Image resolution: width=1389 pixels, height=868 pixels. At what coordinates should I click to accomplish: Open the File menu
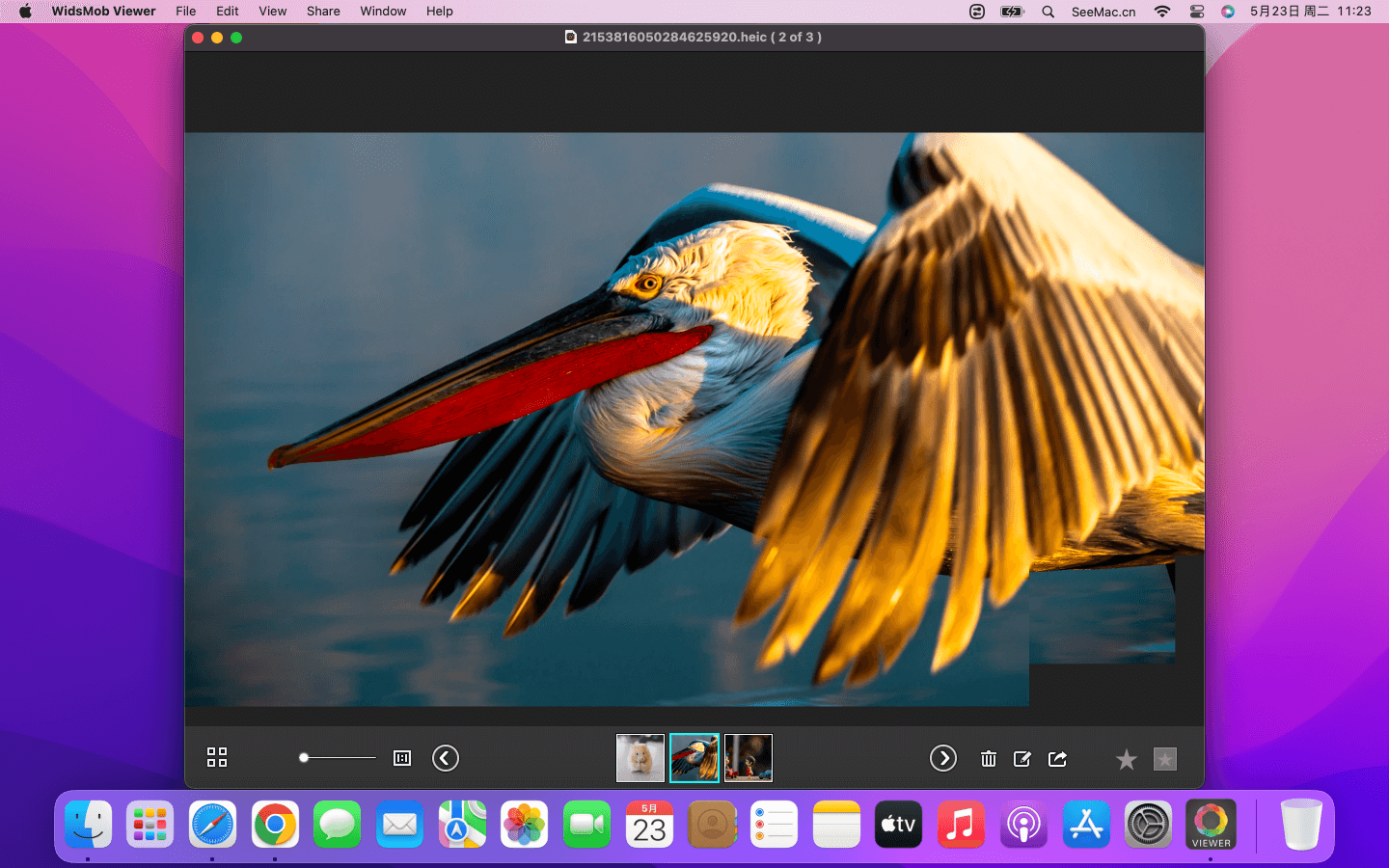[186, 12]
